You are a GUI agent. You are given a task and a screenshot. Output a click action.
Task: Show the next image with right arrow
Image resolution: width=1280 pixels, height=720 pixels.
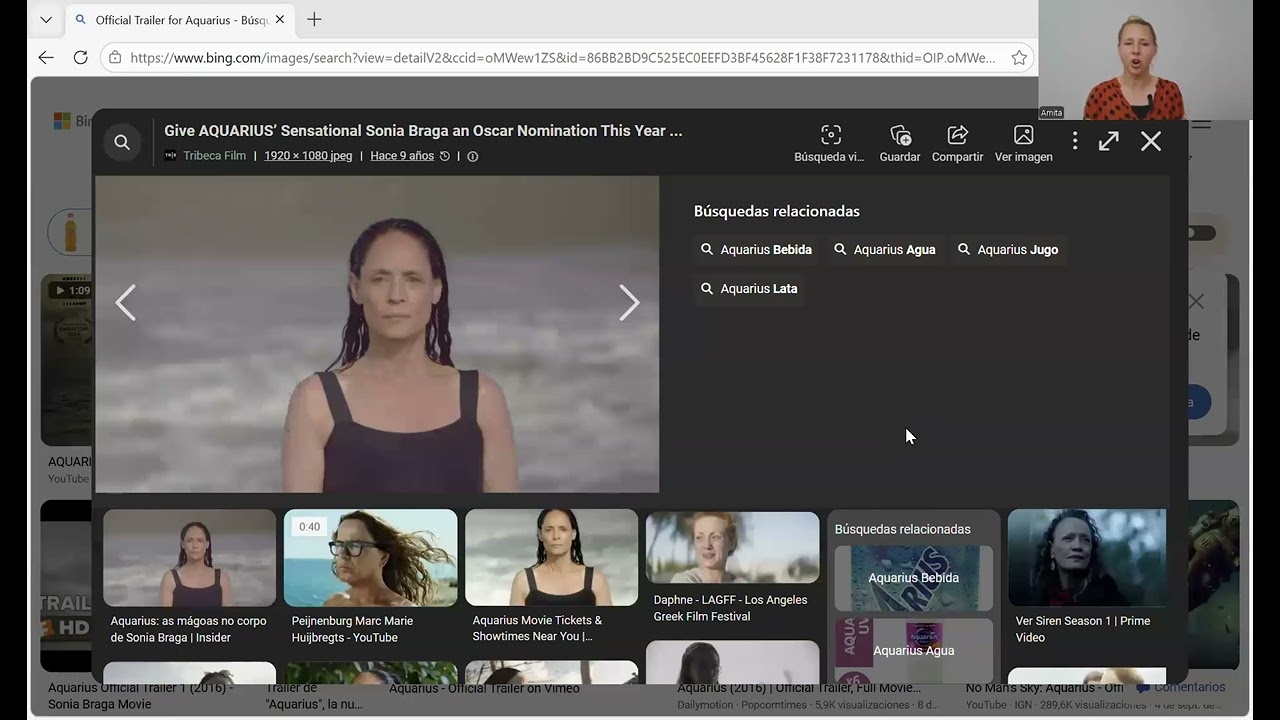pos(629,302)
